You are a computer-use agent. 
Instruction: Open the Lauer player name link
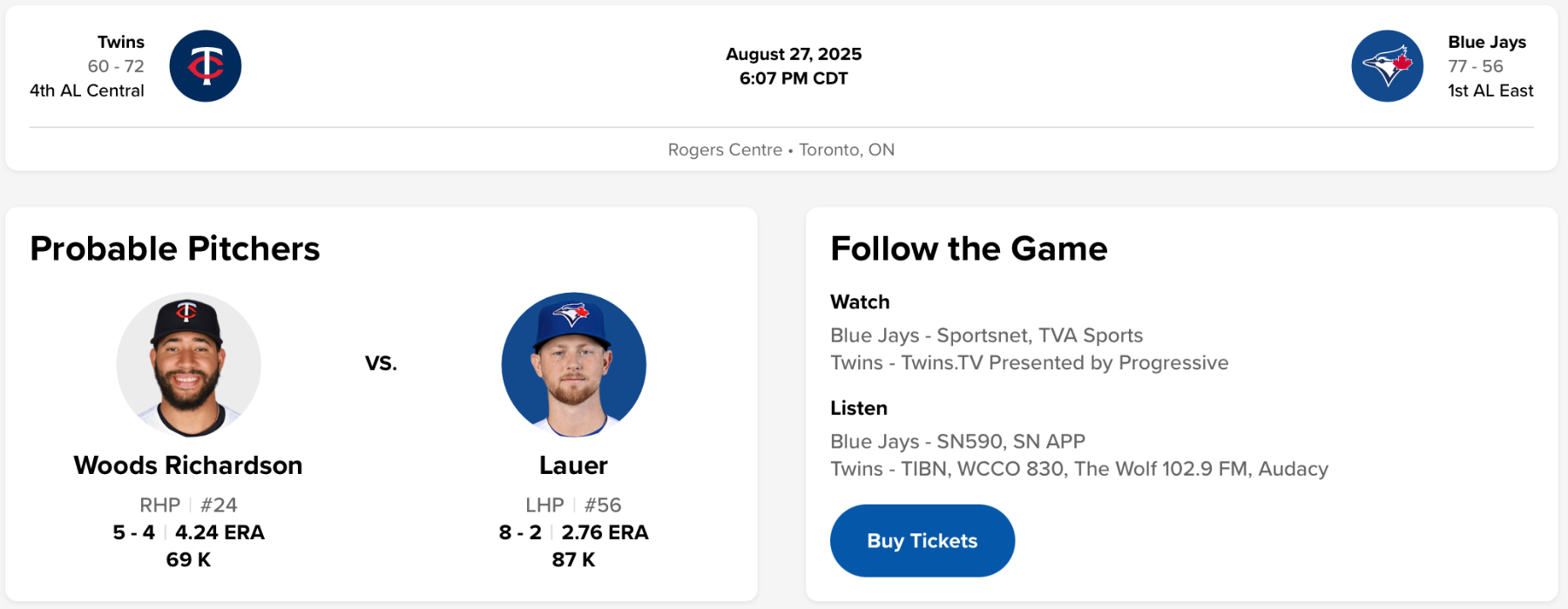[x=573, y=465]
